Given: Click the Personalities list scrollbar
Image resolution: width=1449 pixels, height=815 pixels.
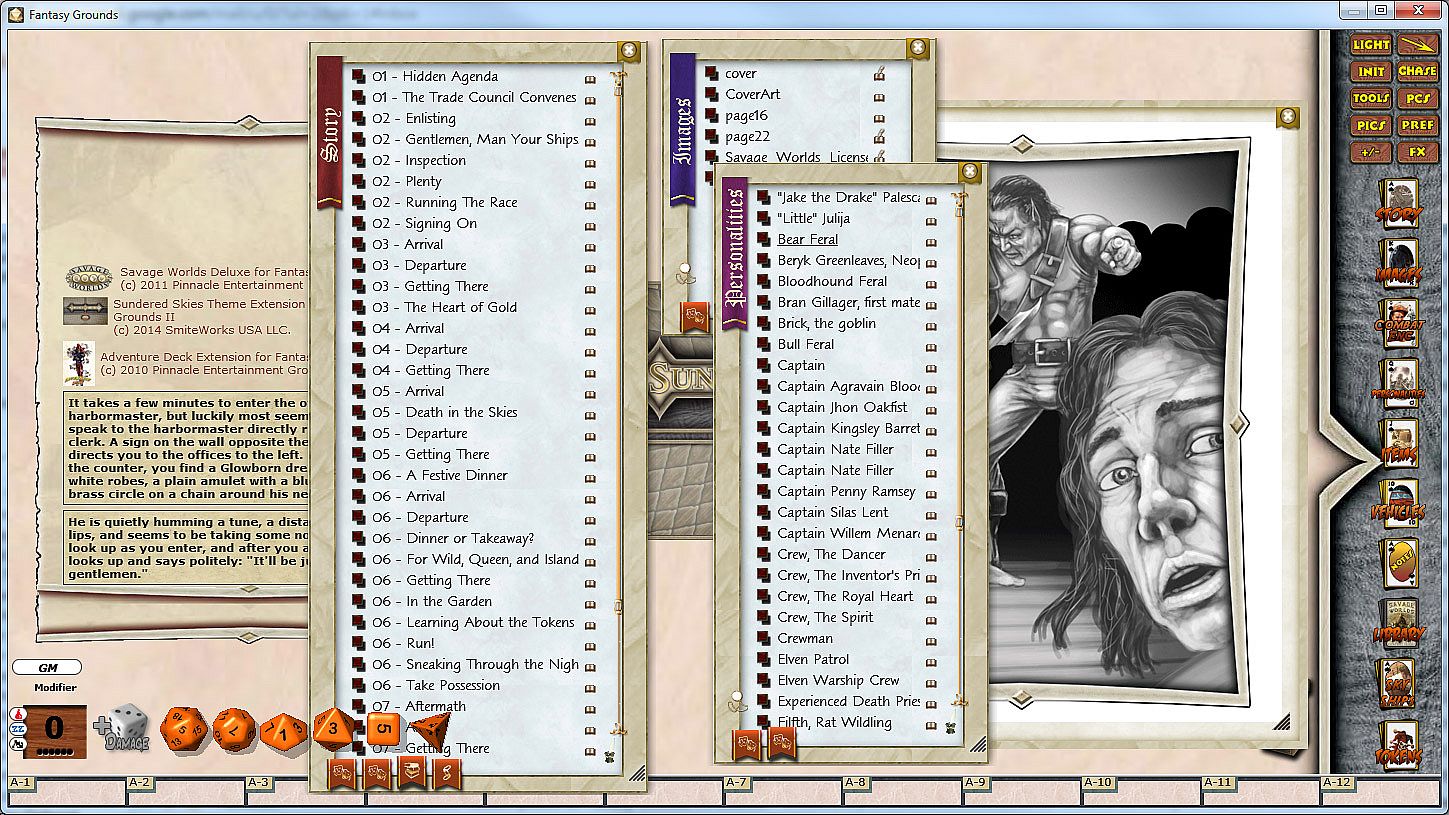Looking at the screenshot, I should coord(959,450).
